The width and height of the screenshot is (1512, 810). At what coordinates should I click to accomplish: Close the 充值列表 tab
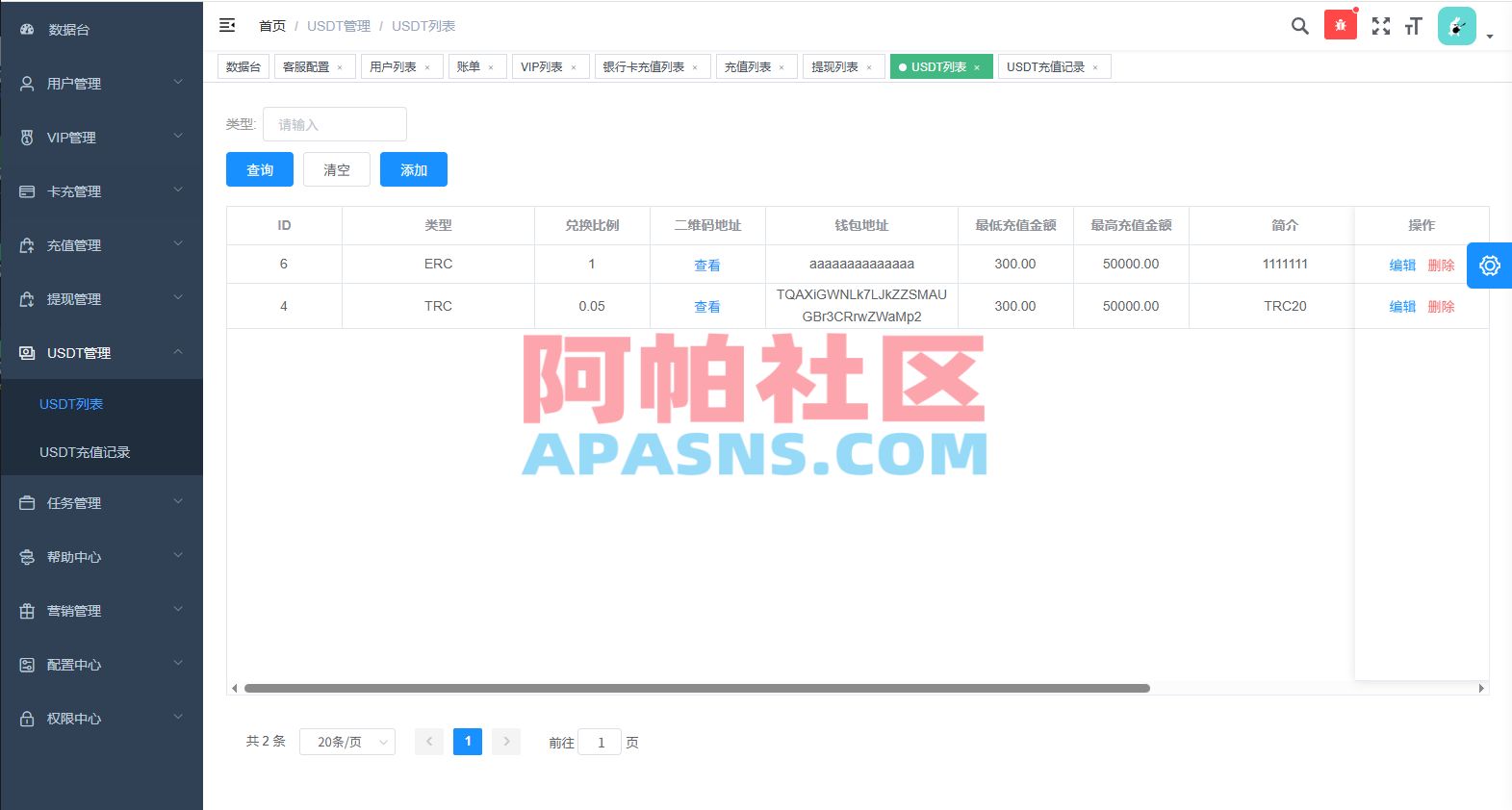click(x=782, y=67)
